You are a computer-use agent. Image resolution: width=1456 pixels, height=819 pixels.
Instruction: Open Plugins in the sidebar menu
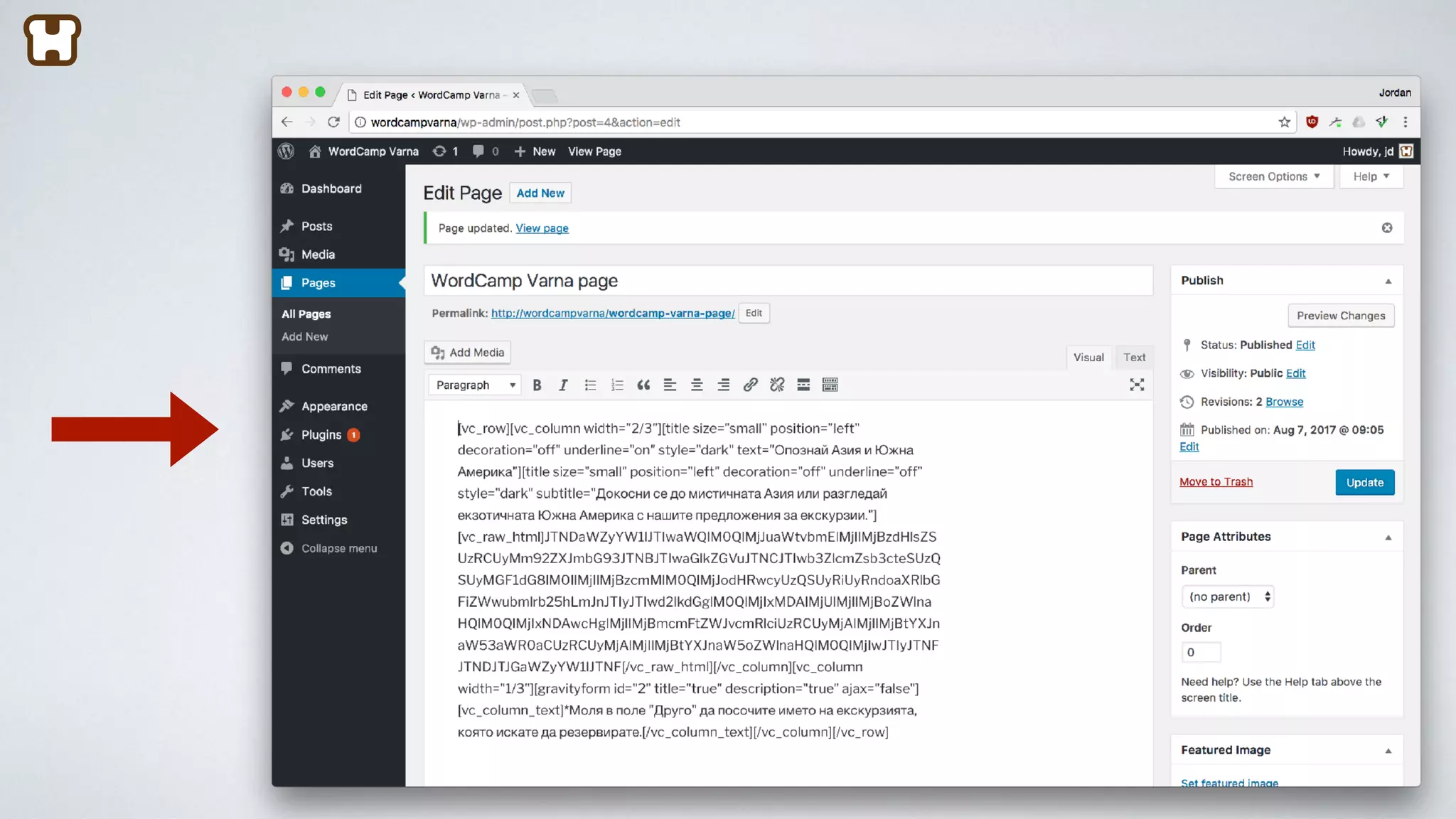click(x=321, y=434)
